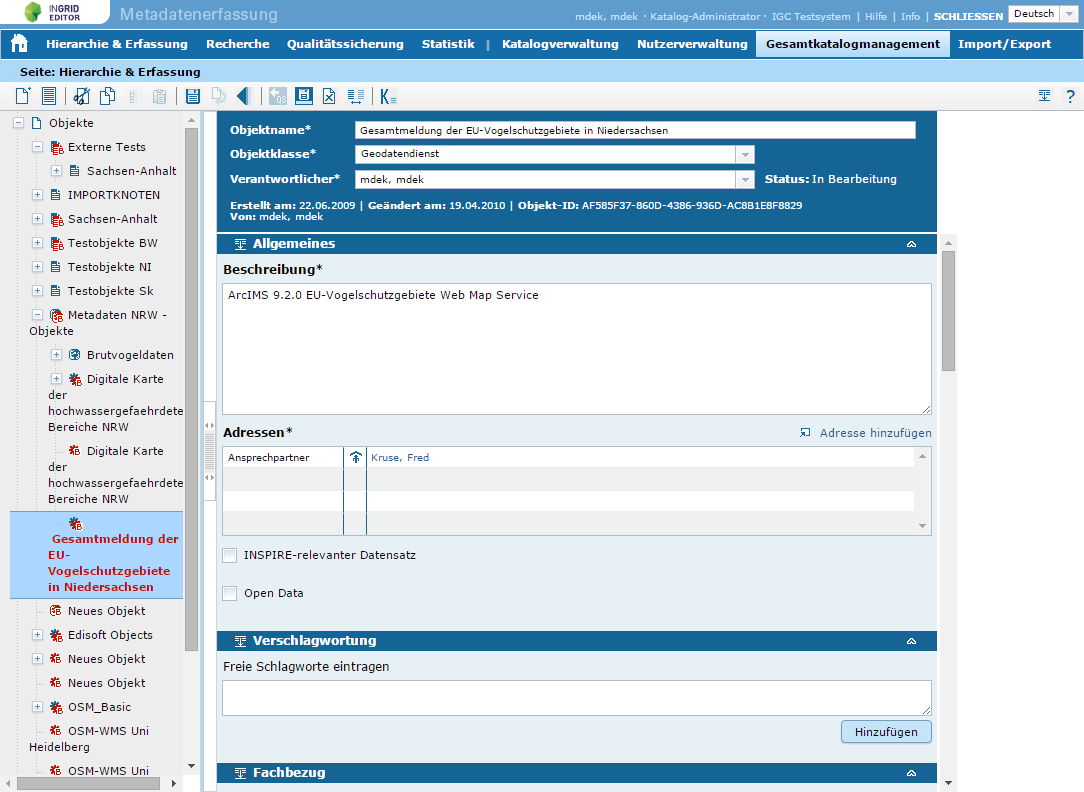Enable INSPIRE-relevanter Datensatz checkbox
The height and width of the screenshot is (792, 1084).
tap(230, 555)
